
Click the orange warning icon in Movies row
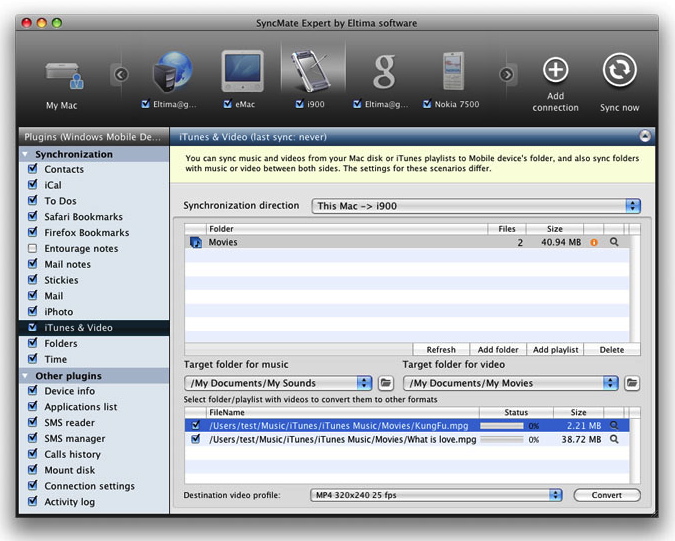click(x=594, y=242)
